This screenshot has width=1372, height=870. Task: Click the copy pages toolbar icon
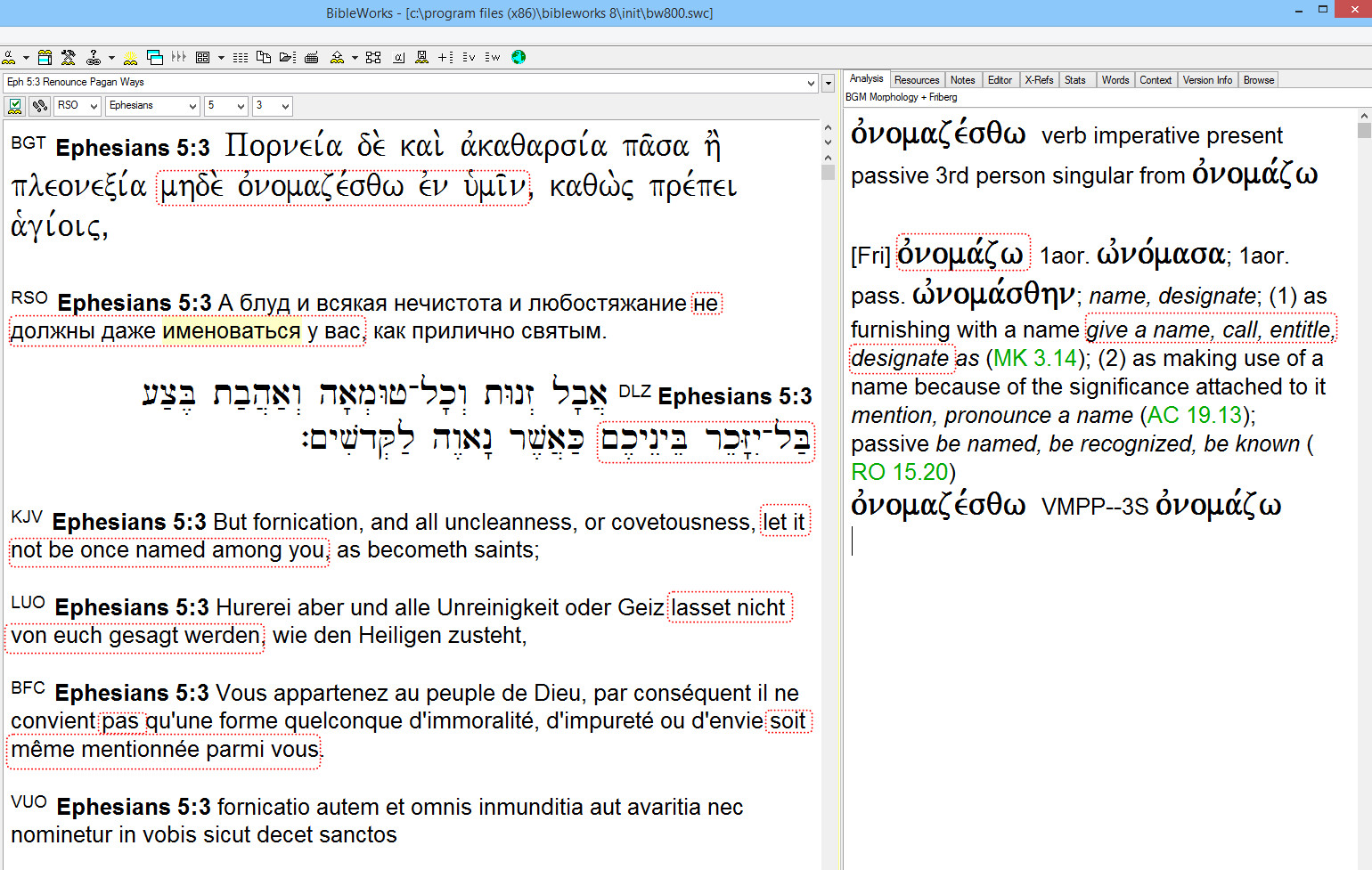(264, 57)
